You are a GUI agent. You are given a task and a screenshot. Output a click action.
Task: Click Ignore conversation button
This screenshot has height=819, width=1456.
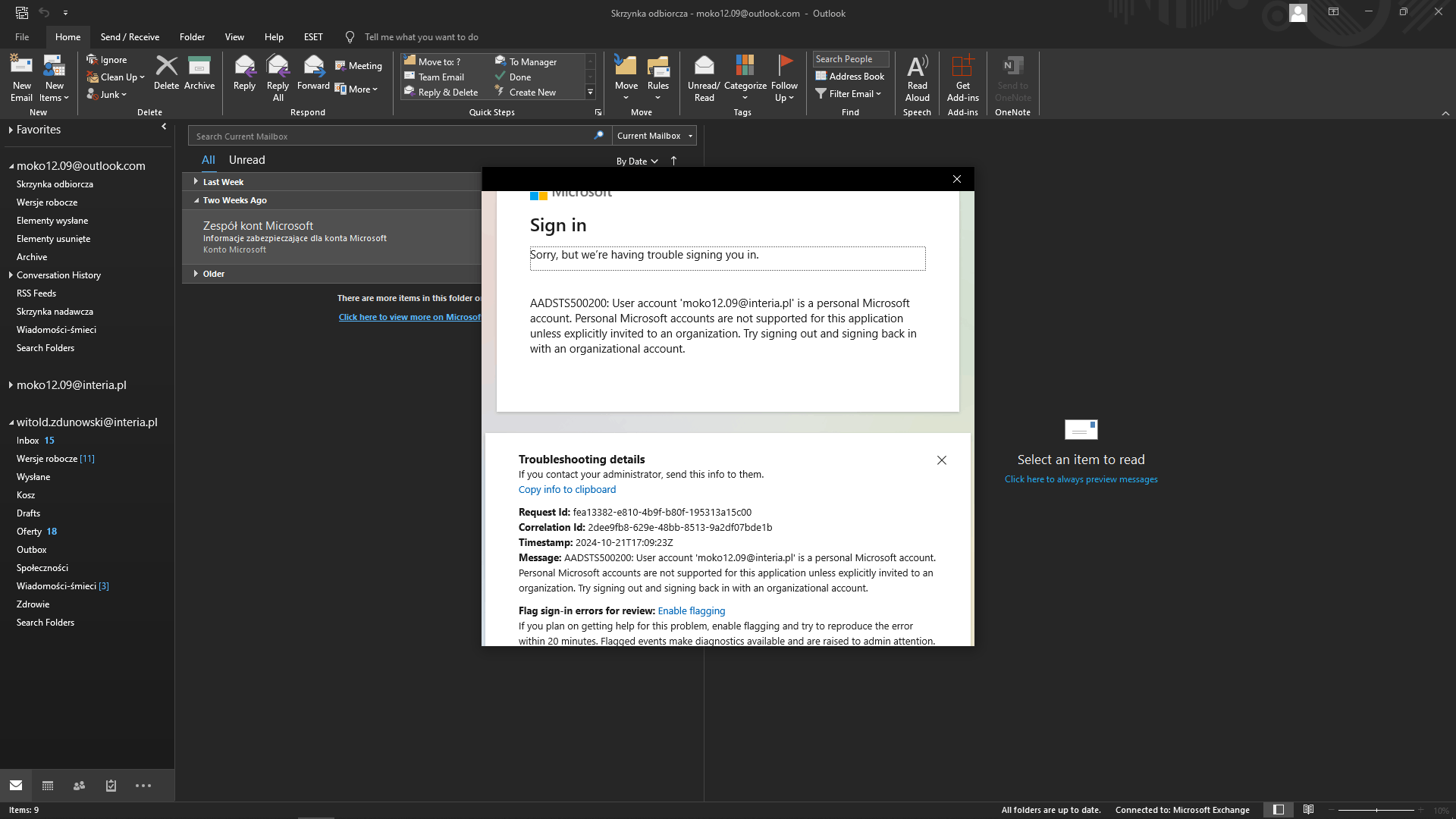[x=107, y=60]
